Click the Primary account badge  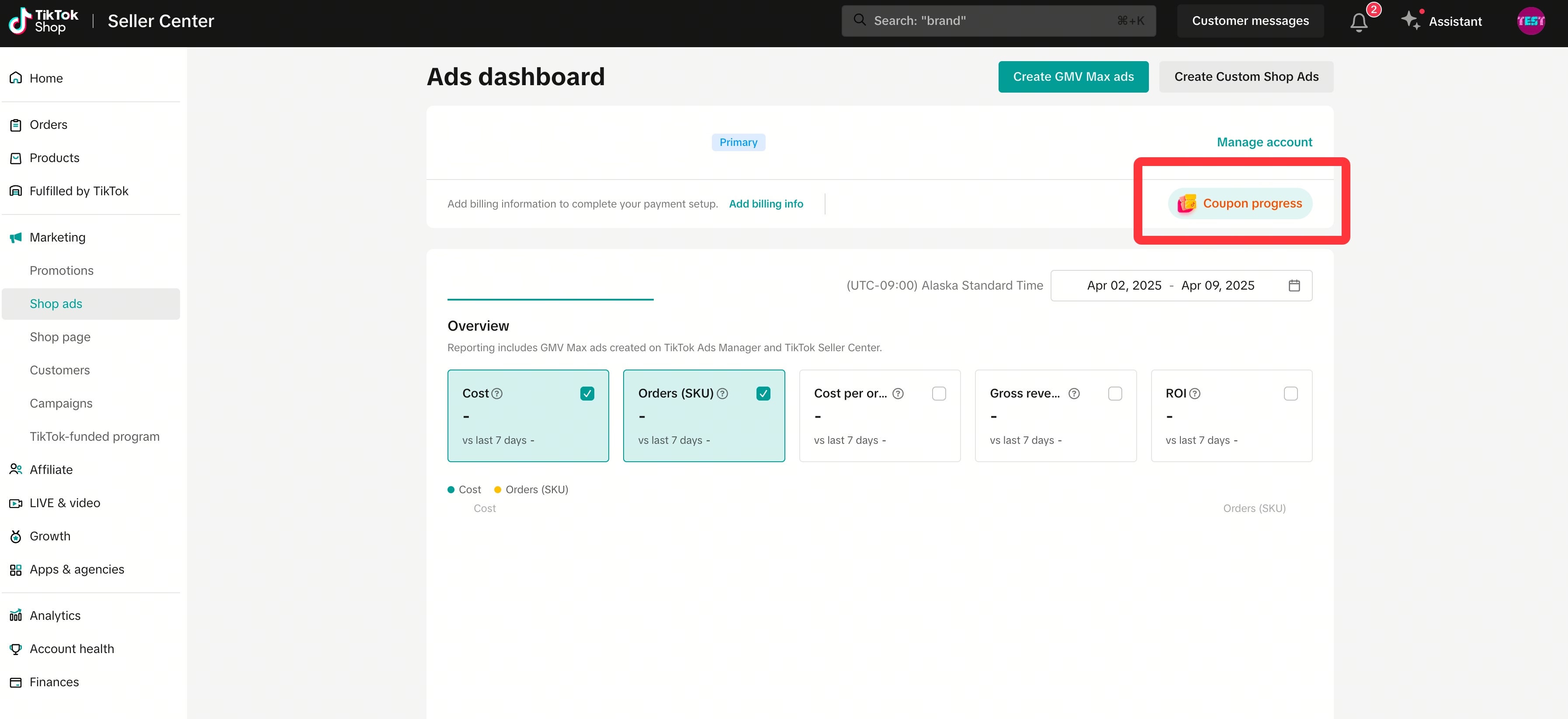[739, 142]
